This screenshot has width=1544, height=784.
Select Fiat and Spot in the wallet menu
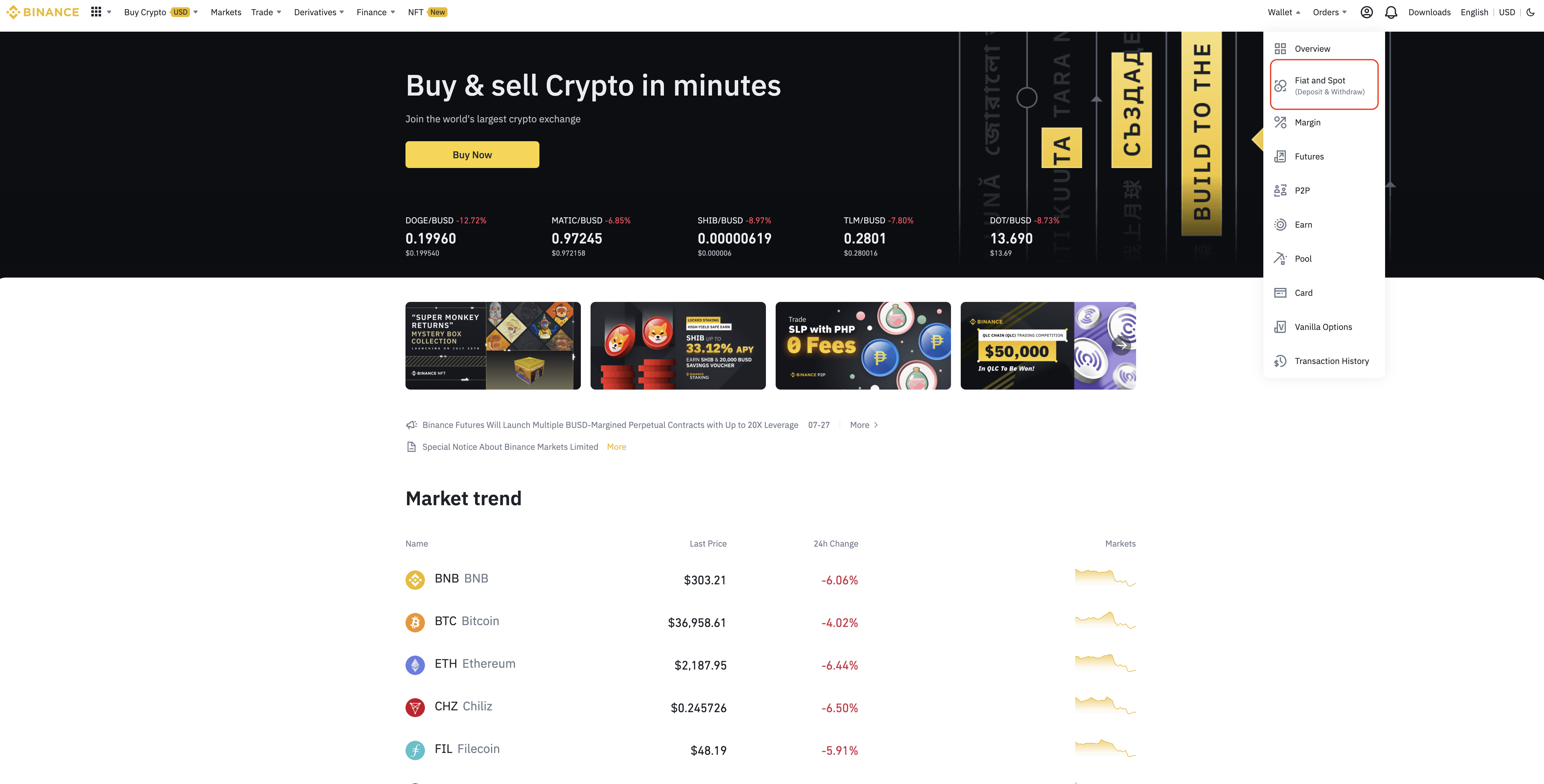pyautogui.click(x=1320, y=85)
